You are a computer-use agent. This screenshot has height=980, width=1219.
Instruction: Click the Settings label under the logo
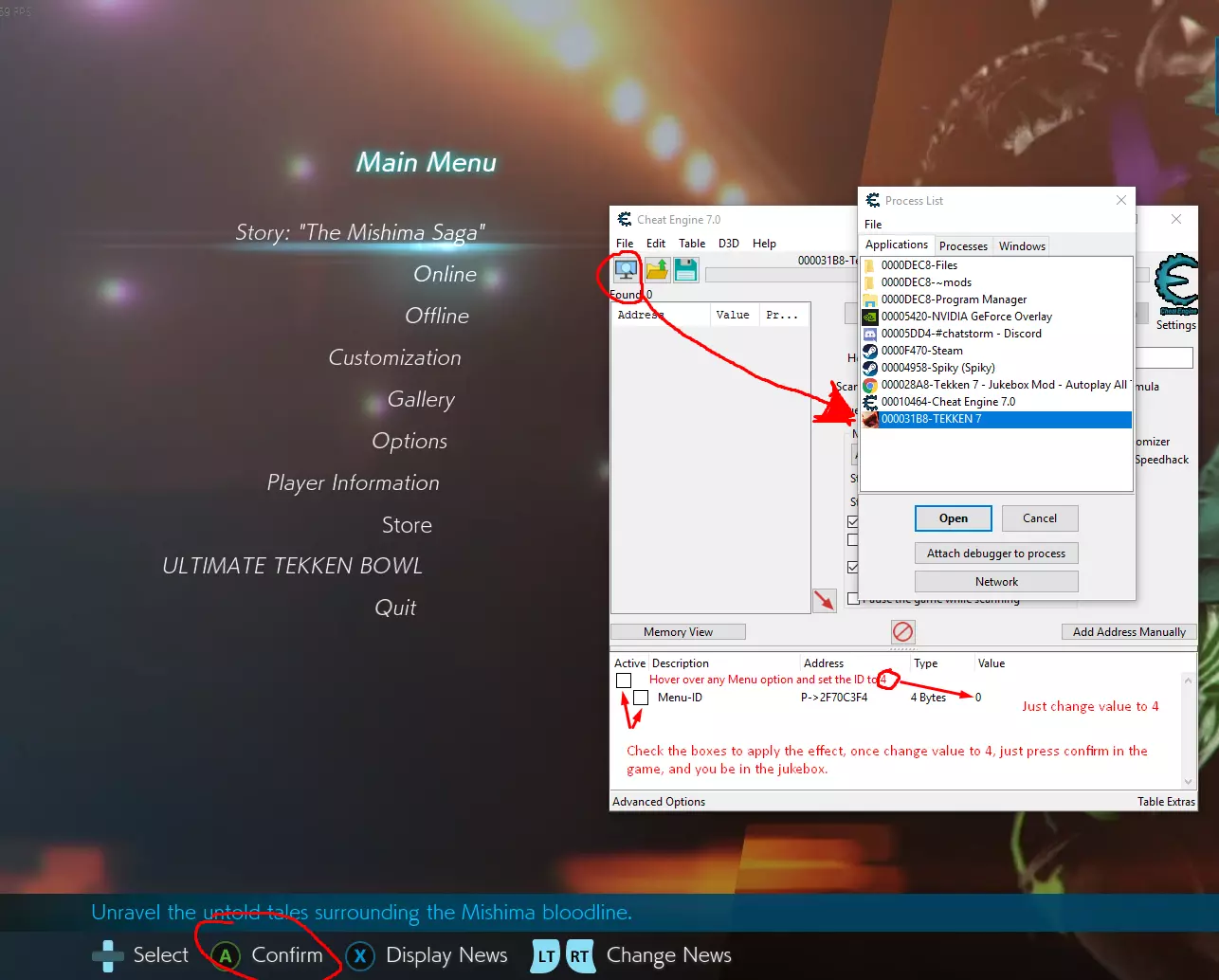1176,325
